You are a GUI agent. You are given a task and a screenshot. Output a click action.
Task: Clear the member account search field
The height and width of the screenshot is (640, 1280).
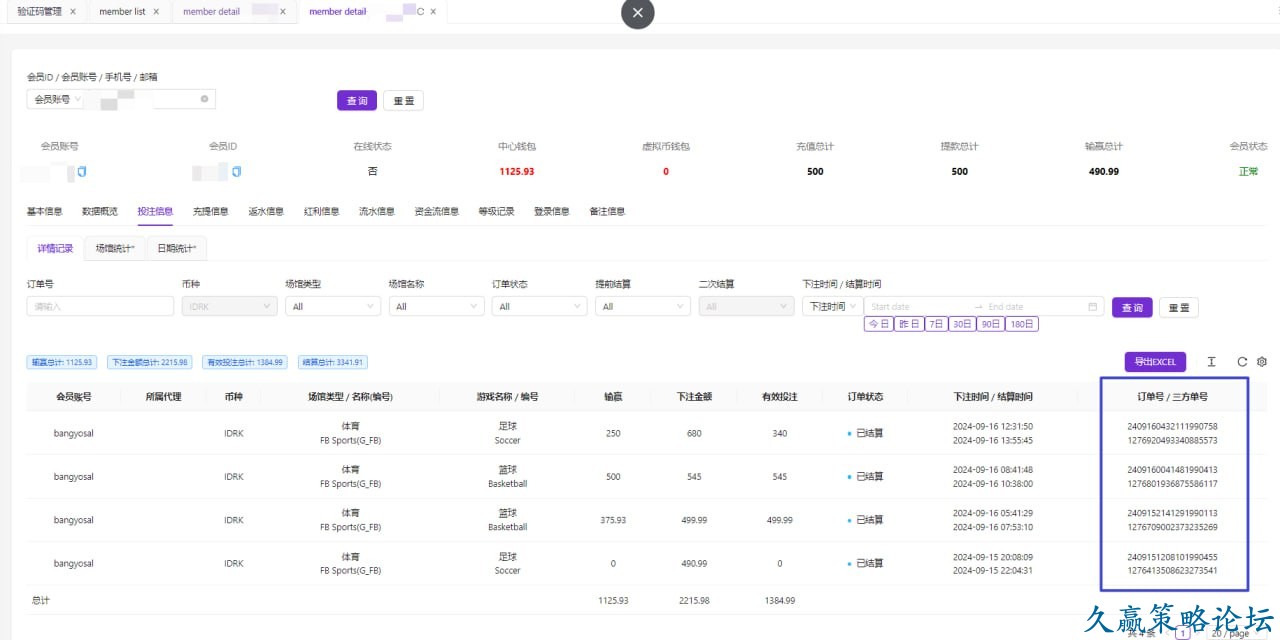tap(204, 99)
